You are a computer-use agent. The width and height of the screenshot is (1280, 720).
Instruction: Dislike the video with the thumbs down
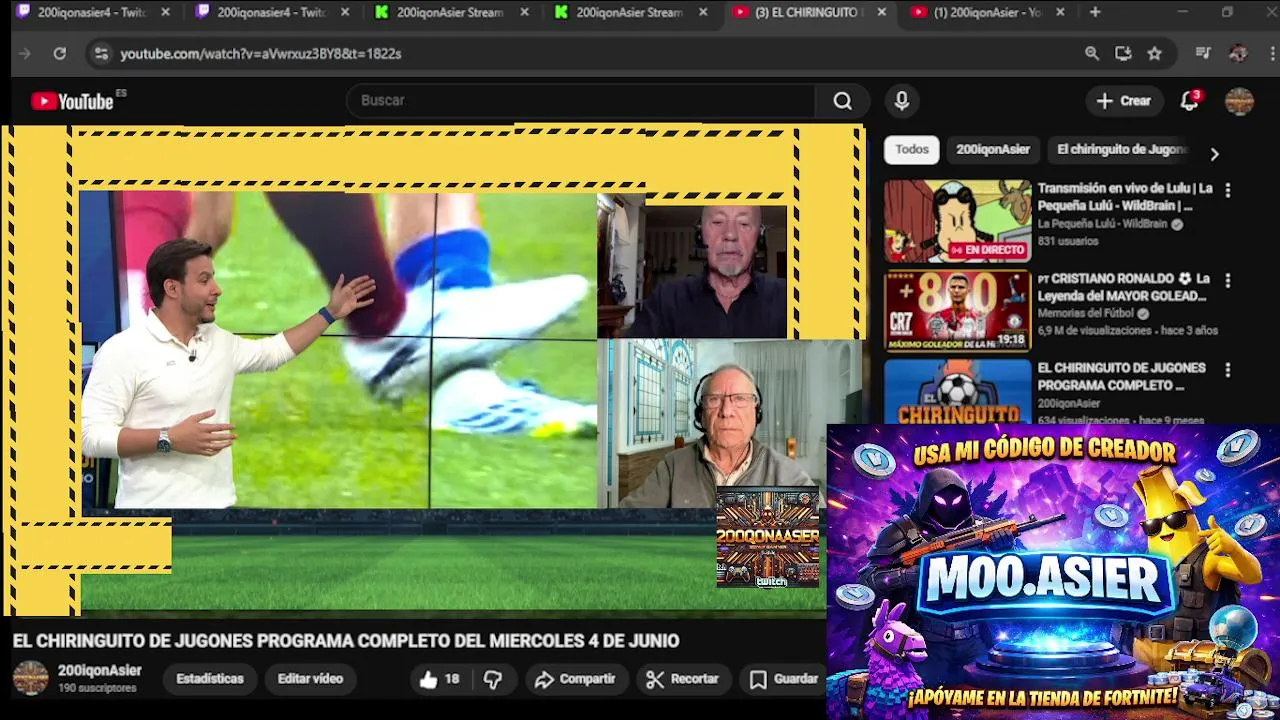[493, 679]
